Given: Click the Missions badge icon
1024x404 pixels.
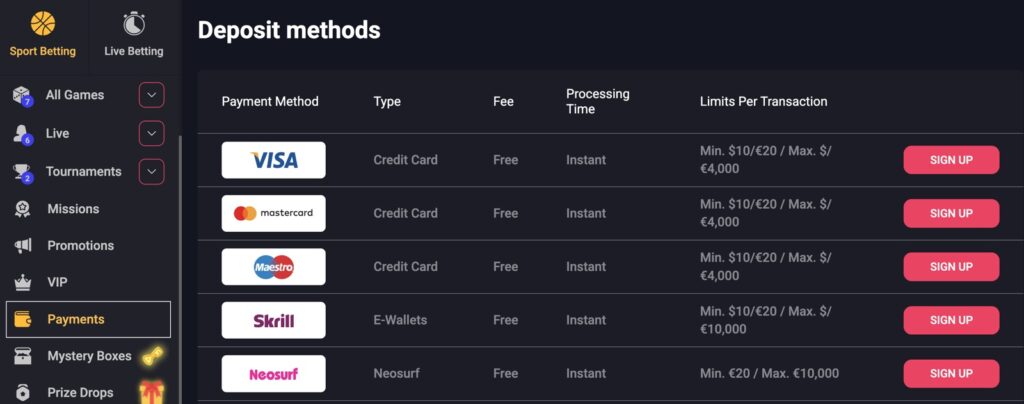Looking at the screenshot, I should pyautogui.click(x=22, y=209).
